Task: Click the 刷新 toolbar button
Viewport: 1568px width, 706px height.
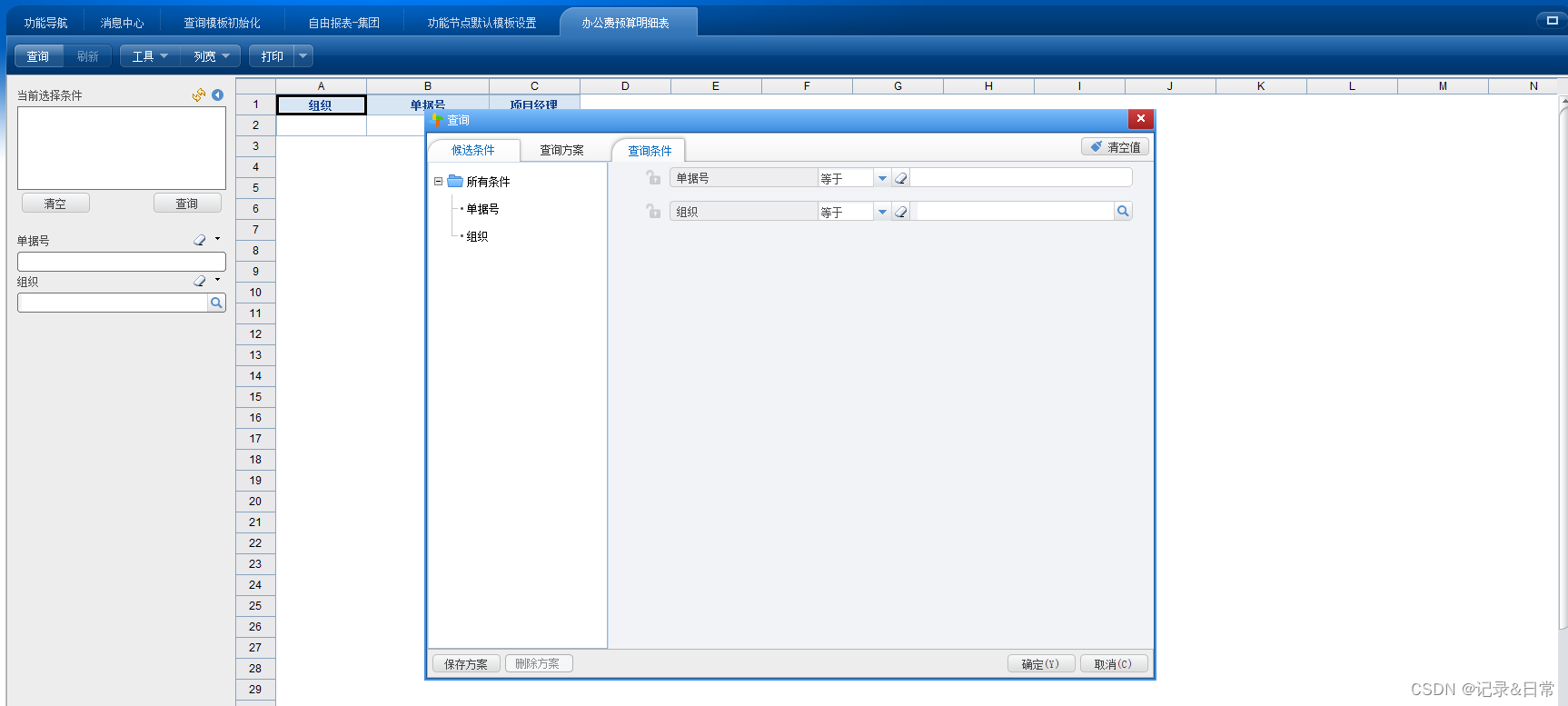Action: click(87, 56)
